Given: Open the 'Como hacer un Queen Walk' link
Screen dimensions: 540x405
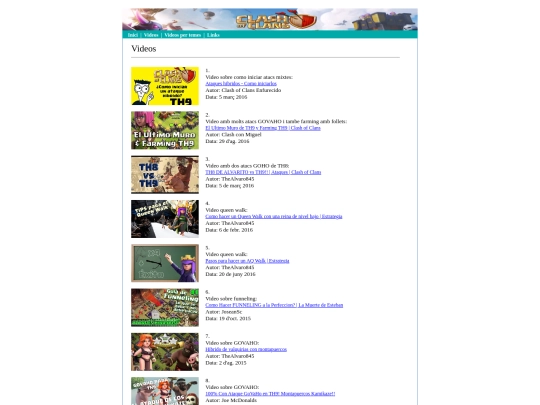Looking at the screenshot, I should point(274,216).
